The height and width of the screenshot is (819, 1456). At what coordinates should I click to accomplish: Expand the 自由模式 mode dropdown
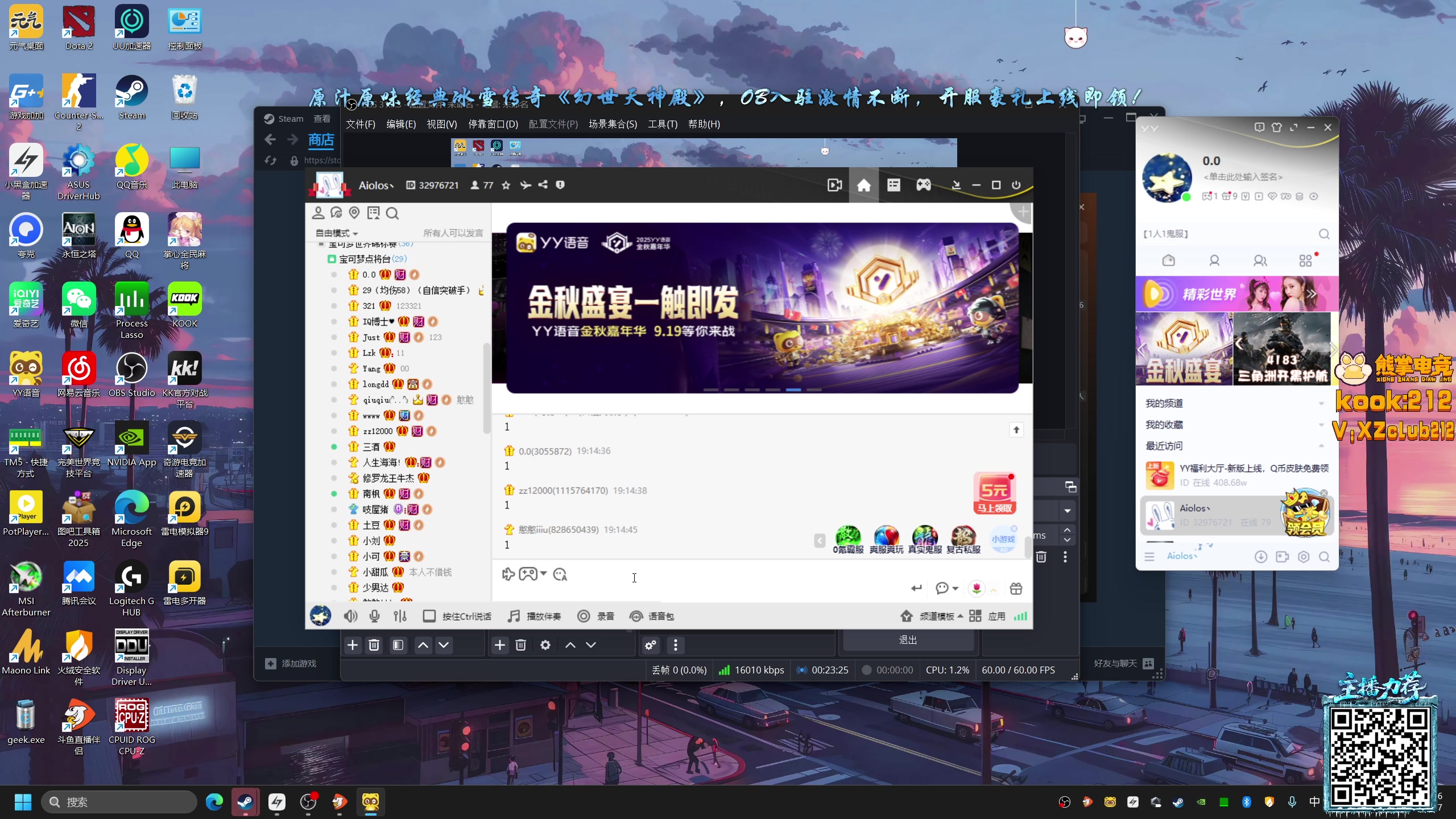337,233
